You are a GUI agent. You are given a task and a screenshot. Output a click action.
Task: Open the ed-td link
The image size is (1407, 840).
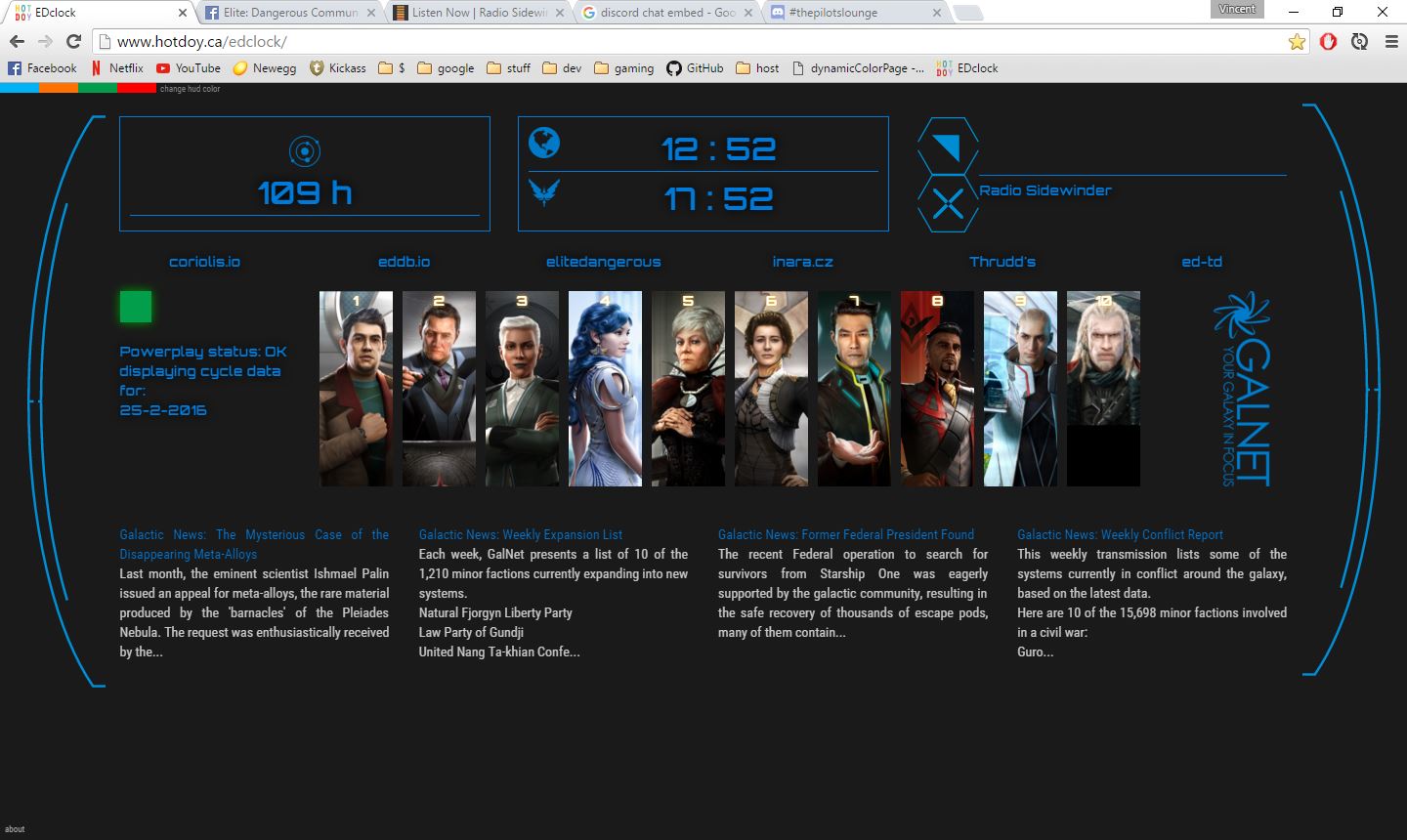[1202, 262]
